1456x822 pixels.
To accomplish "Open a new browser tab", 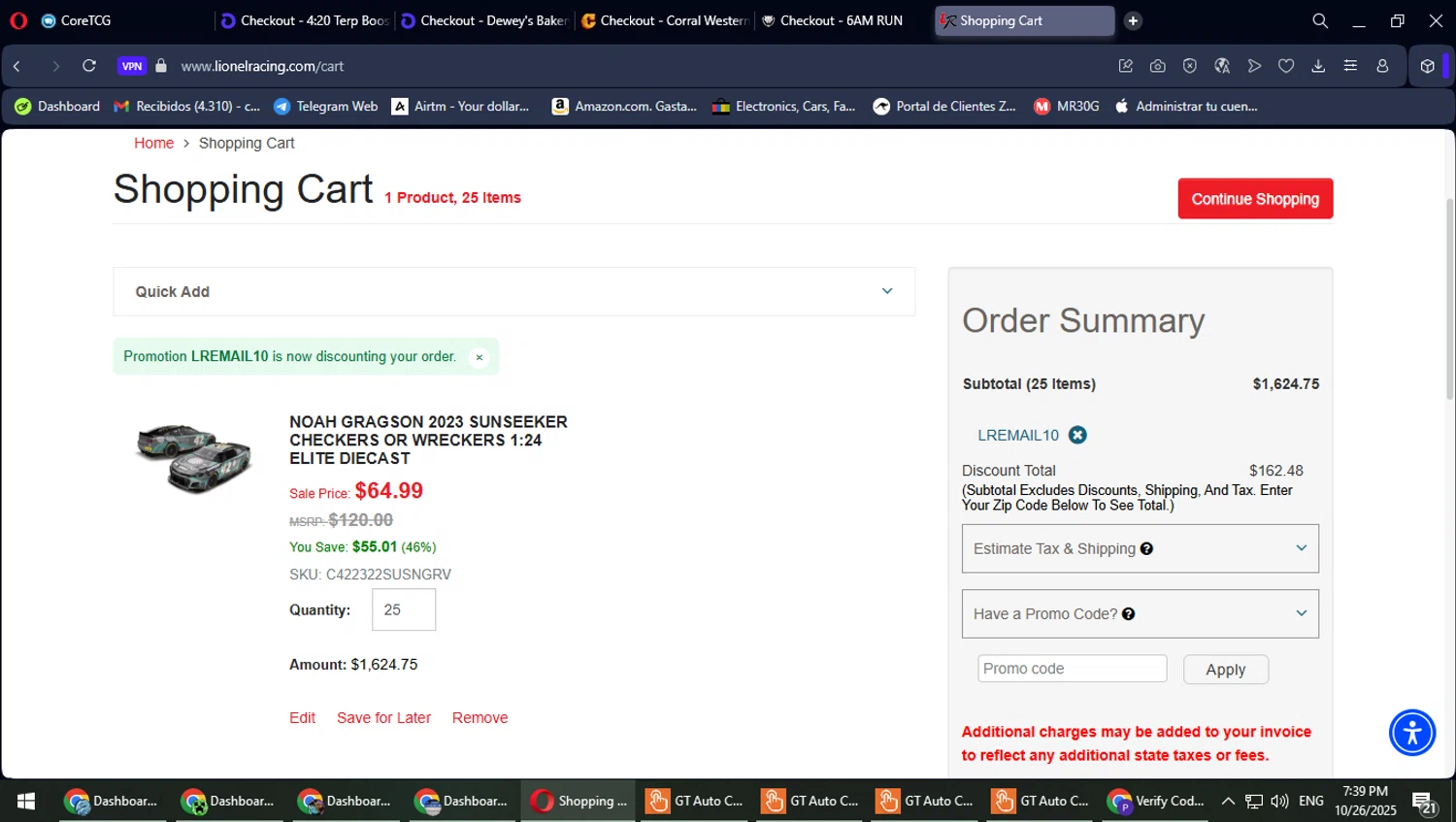I will point(1133,20).
